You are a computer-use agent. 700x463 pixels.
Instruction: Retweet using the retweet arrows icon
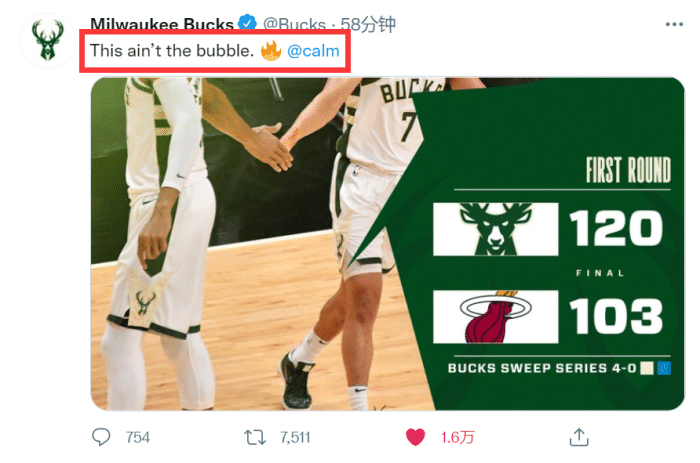point(254,437)
